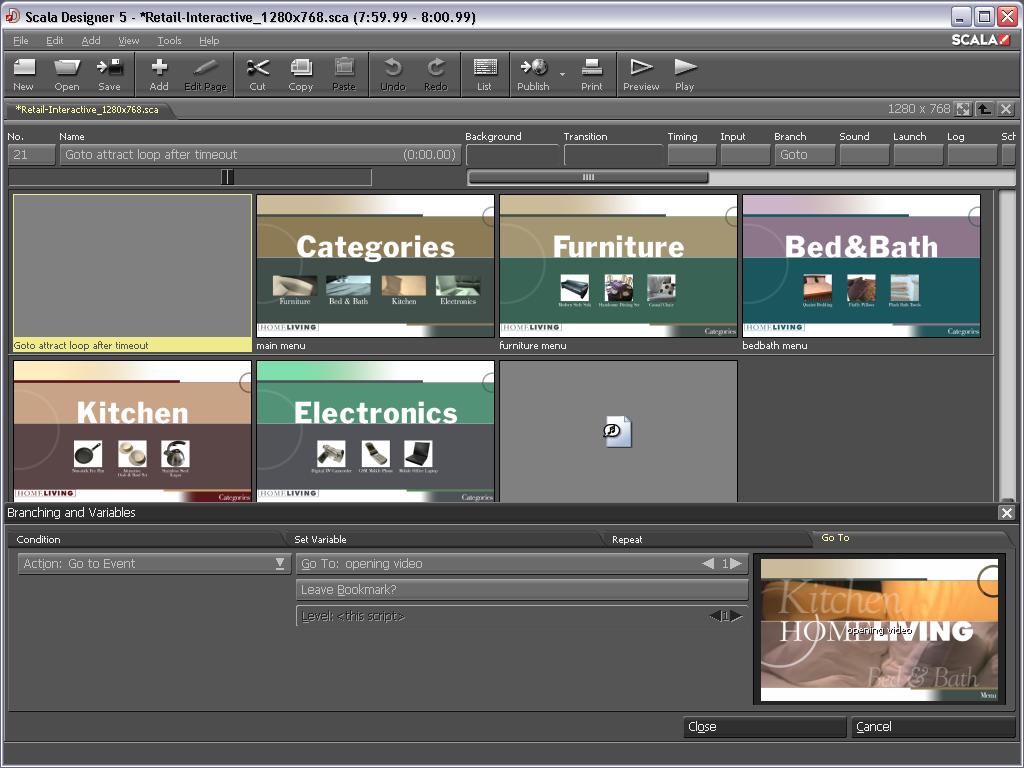
Task: Click the Print toolbar icon
Action: pos(592,74)
